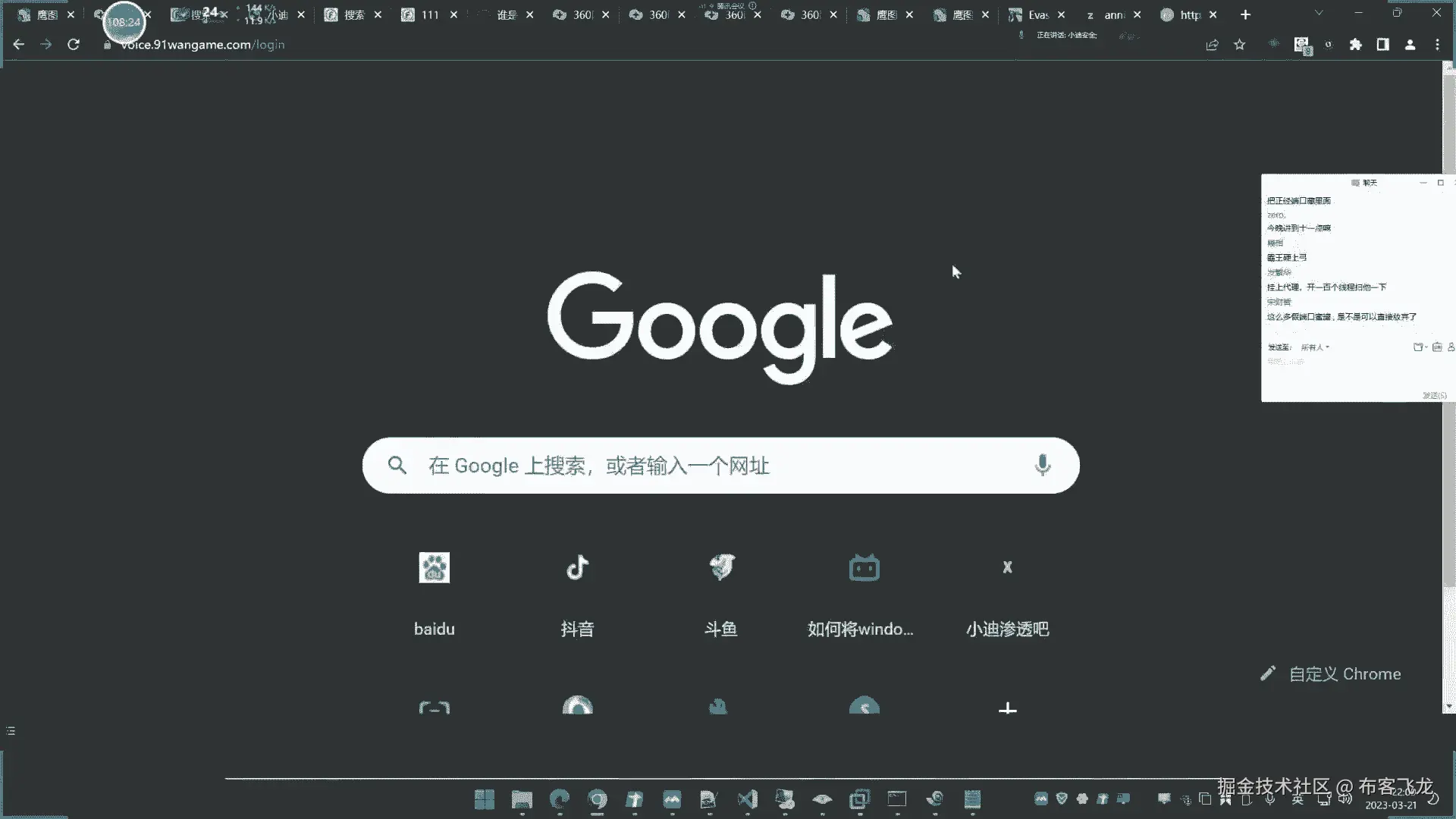This screenshot has width=1456, height=819.
Task: Expand the tab search dropdown arrow
Action: [x=1319, y=14]
